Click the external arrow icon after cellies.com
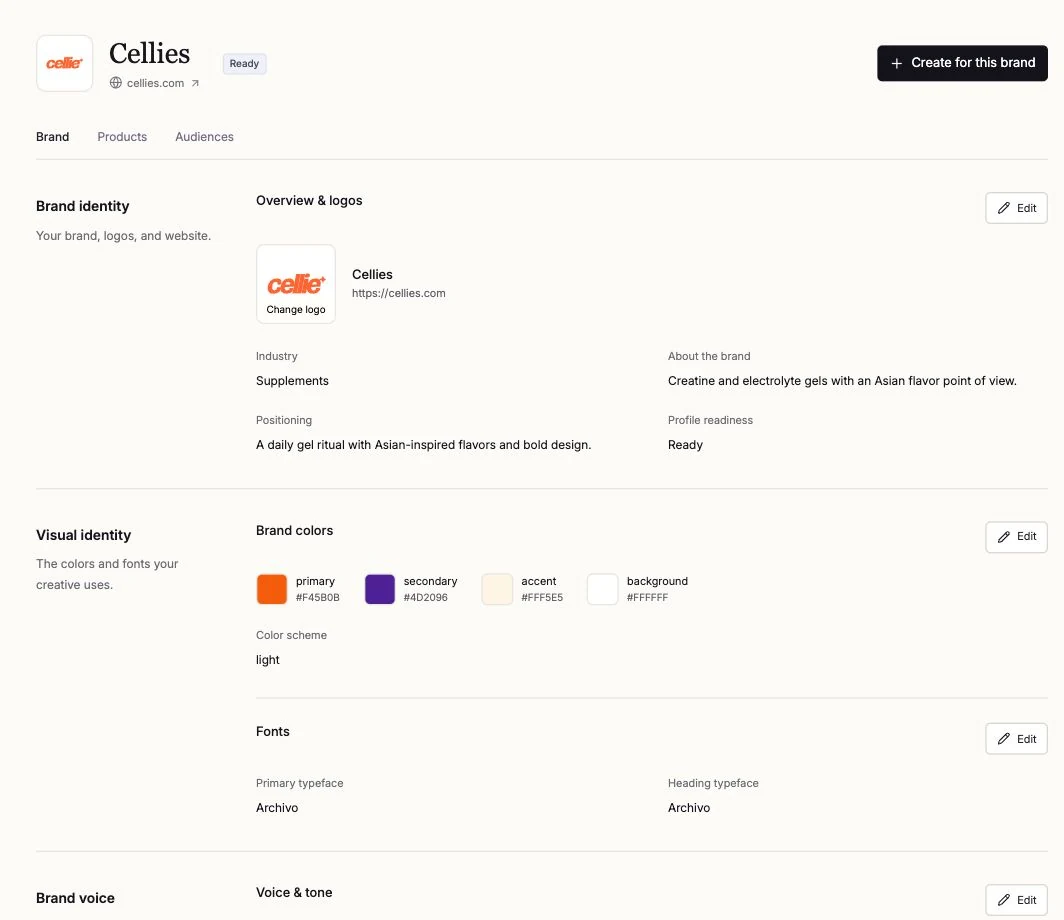 coord(195,83)
